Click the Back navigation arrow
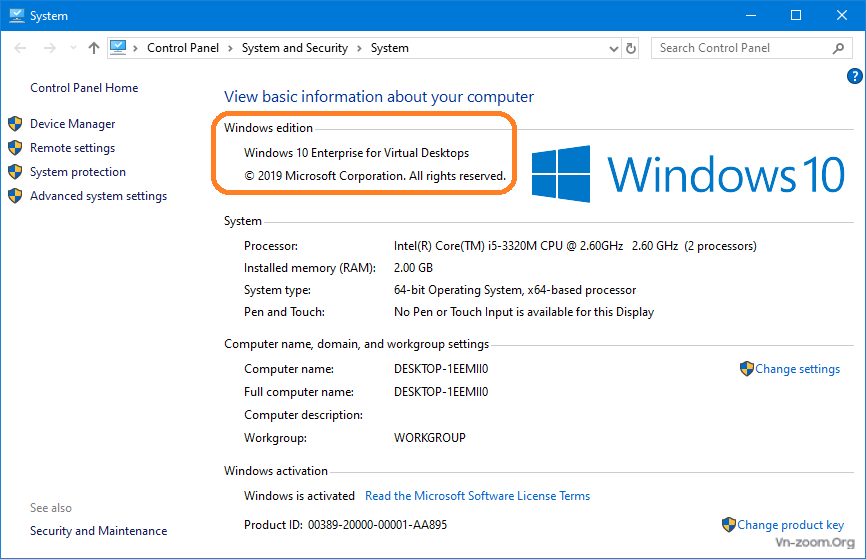 click(x=20, y=48)
